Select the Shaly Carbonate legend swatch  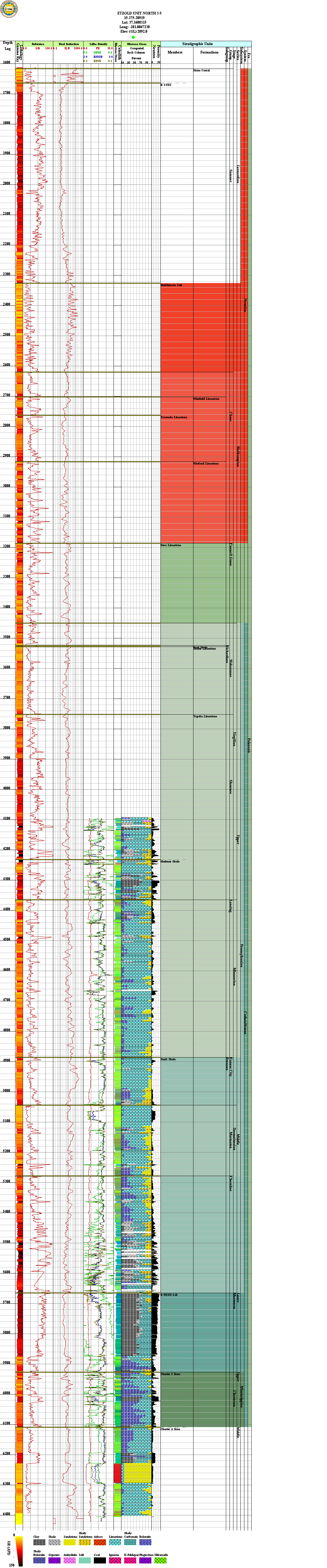[x=130, y=1543]
